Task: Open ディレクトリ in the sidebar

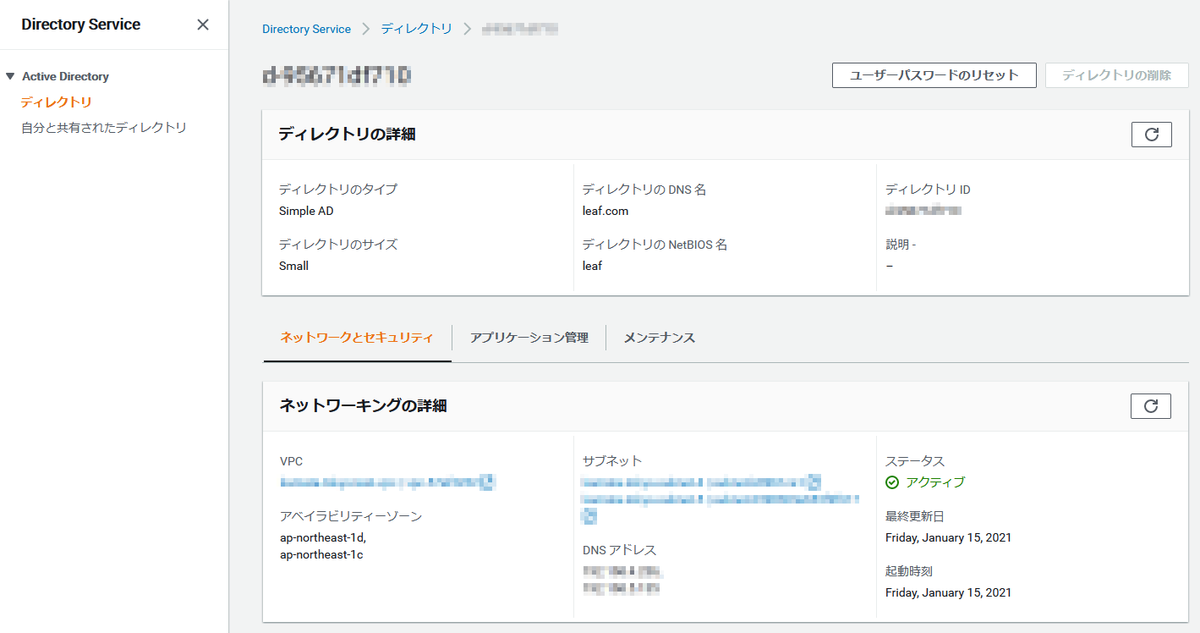Action: click(x=56, y=102)
